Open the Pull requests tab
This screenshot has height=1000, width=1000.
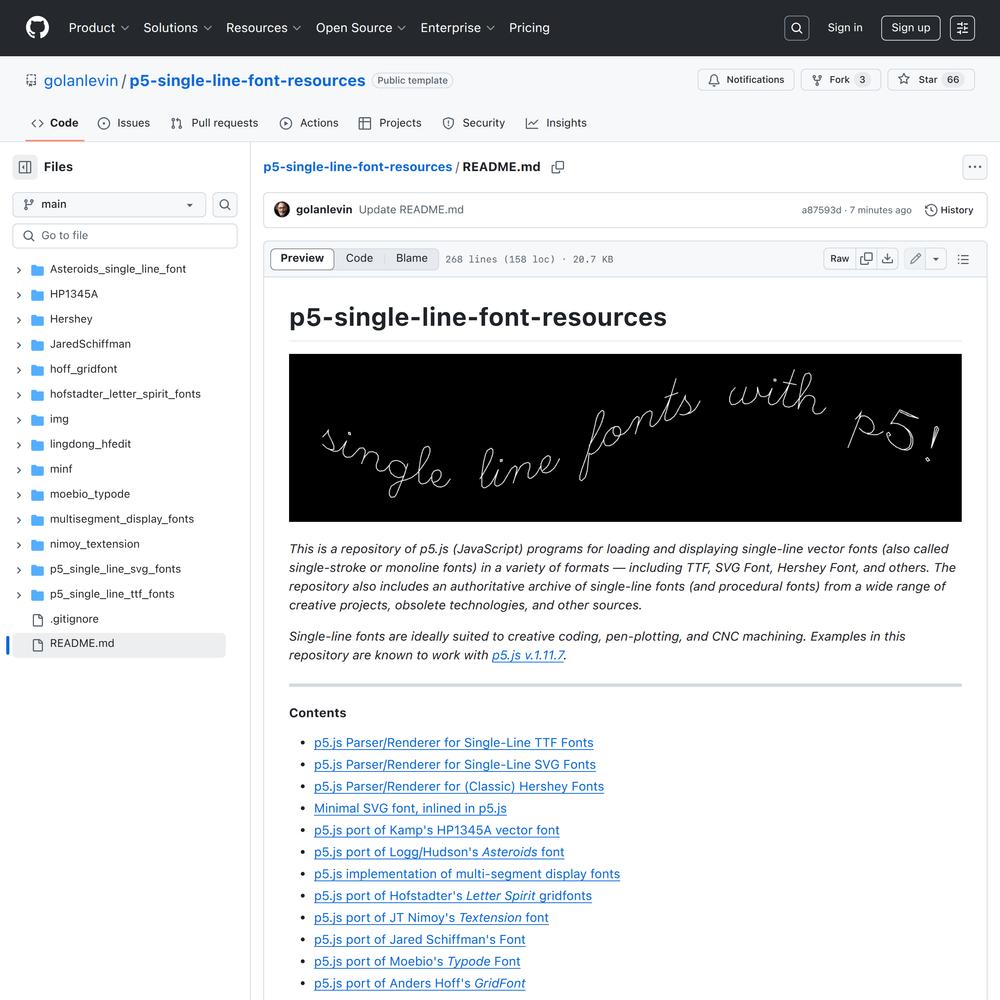pos(214,123)
